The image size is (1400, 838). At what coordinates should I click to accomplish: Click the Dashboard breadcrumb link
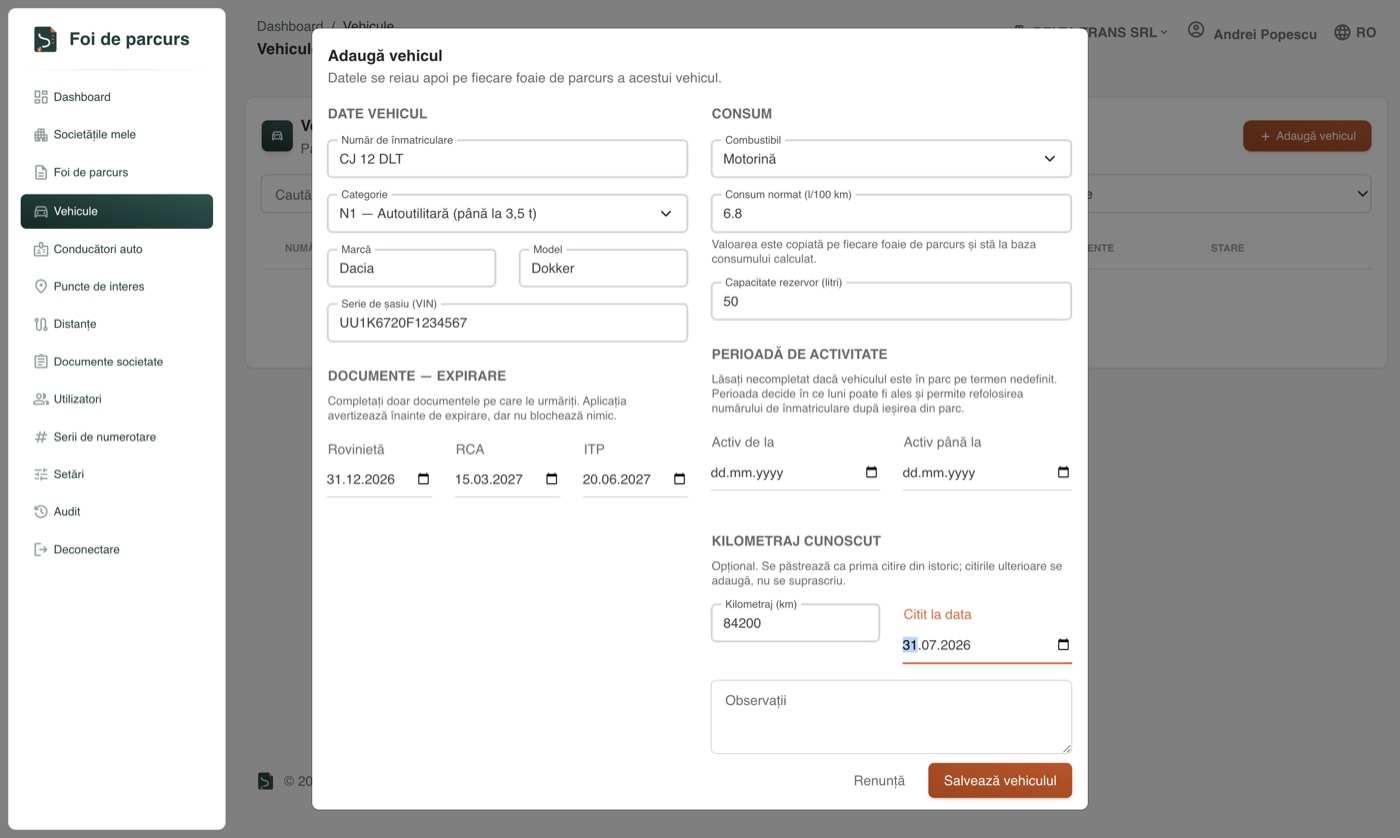tap(290, 26)
